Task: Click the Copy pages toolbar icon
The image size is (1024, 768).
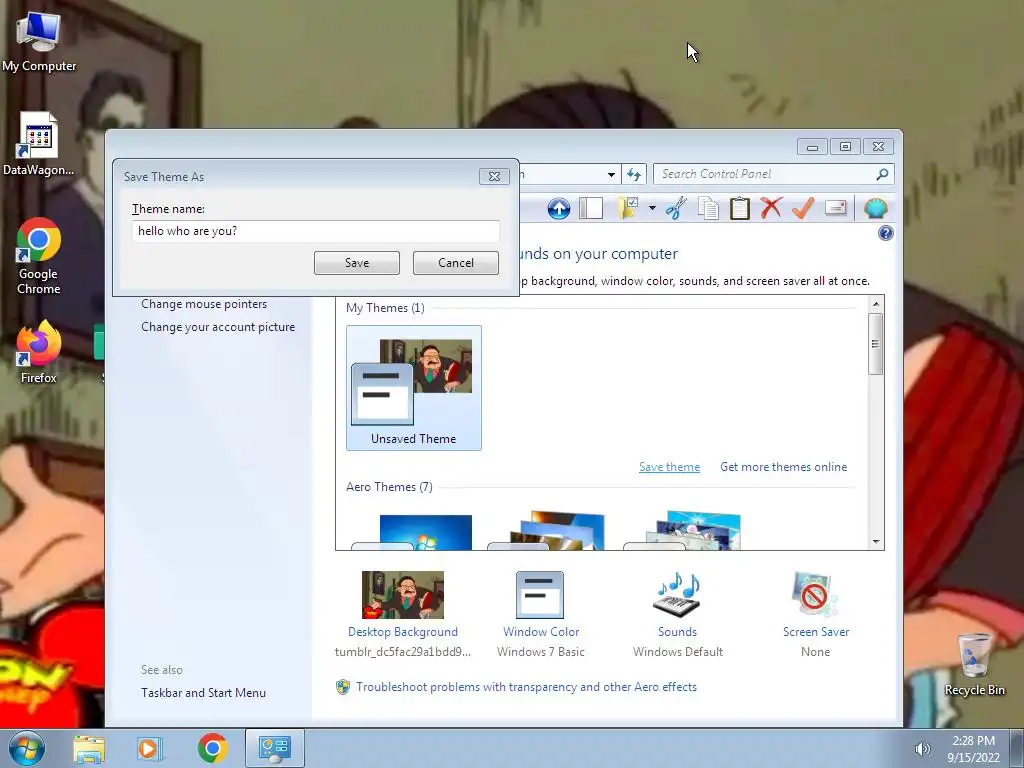Action: coord(708,209)
